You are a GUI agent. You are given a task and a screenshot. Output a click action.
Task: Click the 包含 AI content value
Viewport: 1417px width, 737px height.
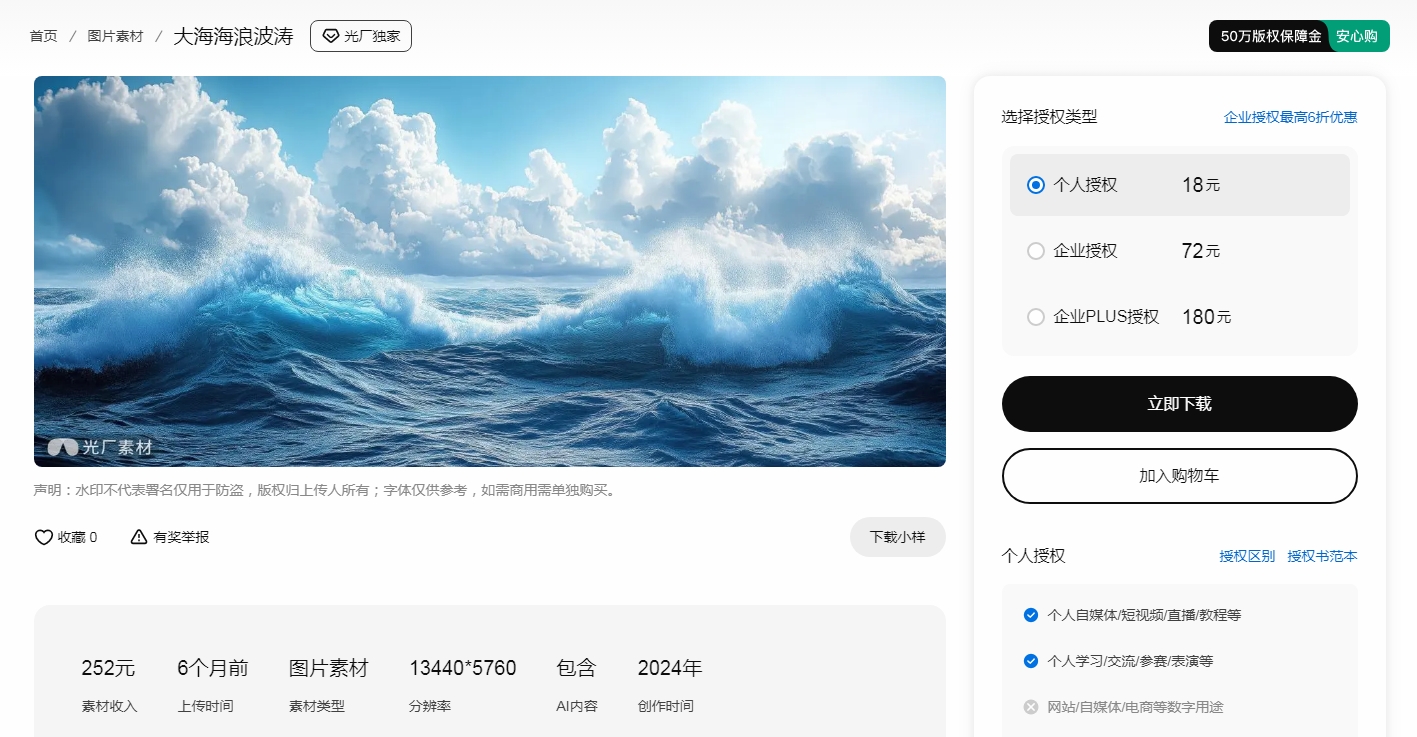click(576, 668)
